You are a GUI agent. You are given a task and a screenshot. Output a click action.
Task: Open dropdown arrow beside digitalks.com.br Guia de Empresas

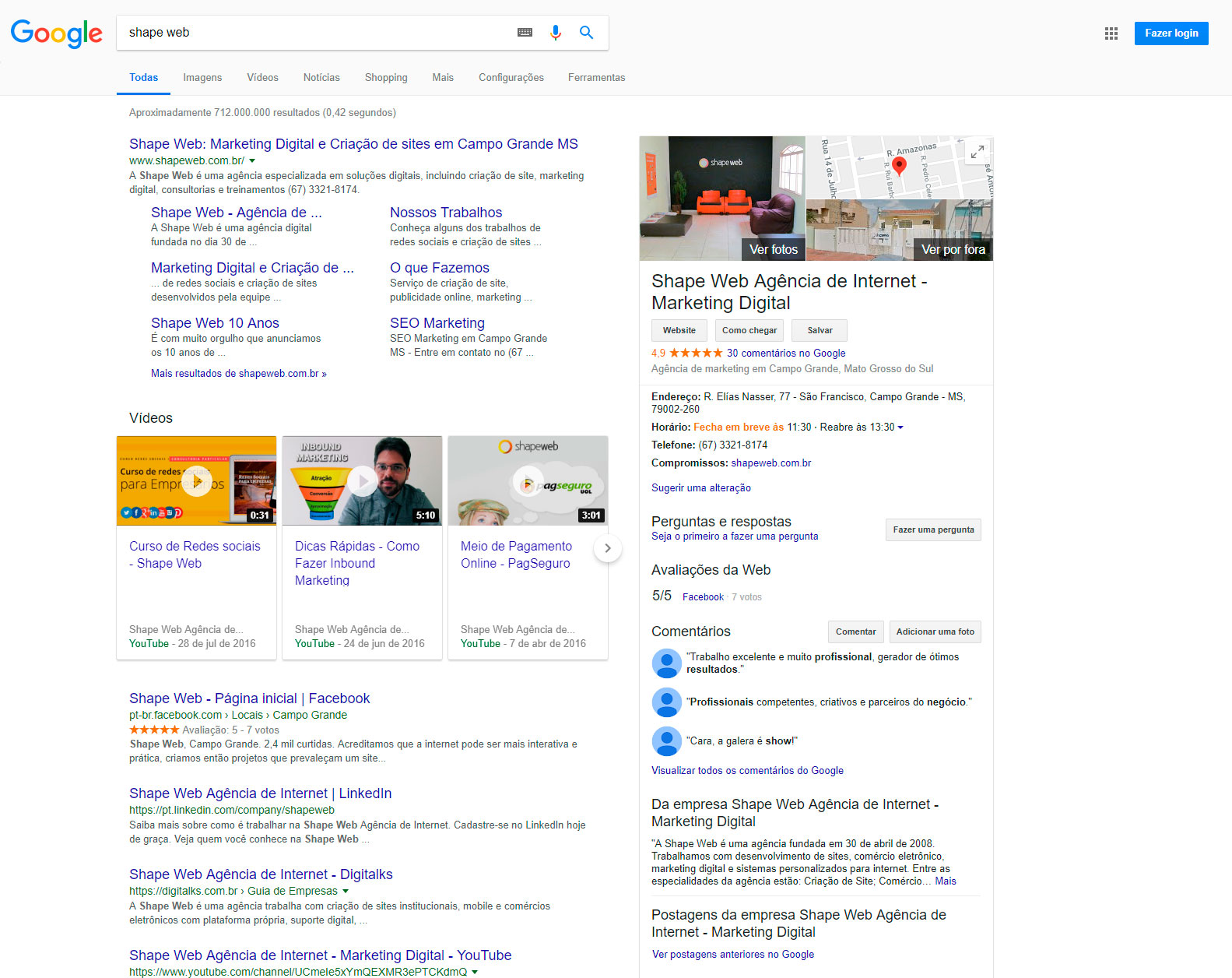pos(346,892)
